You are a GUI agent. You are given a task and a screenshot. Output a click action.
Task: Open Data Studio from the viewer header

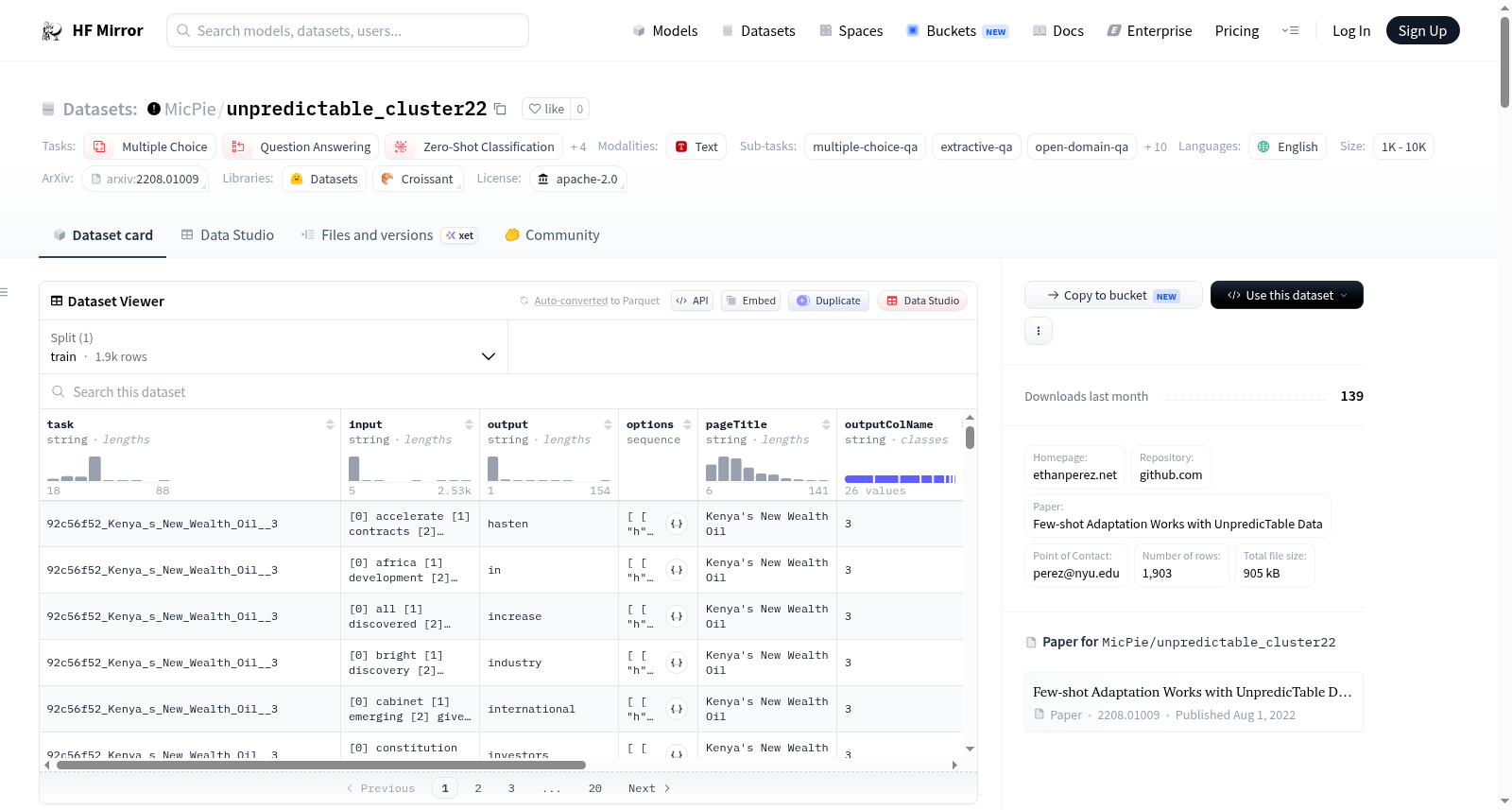click(x=922, y=301)
